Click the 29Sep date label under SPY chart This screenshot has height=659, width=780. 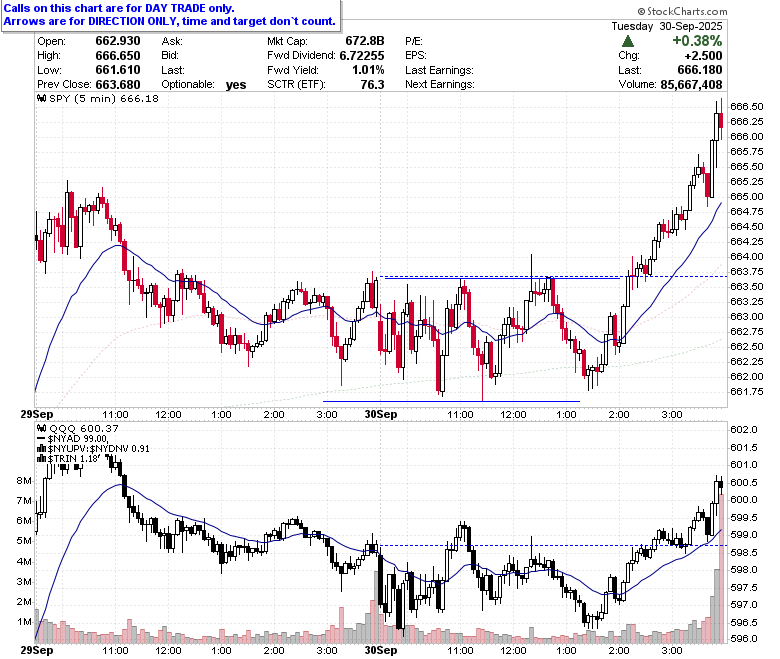[36, 414]
